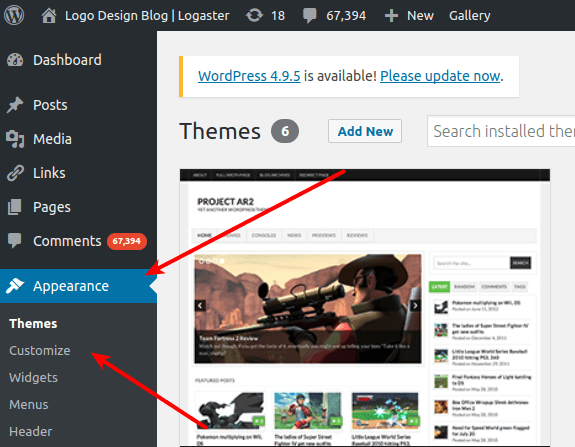
Task: Open the Header submenu item
Action: (x=30, y=431)
